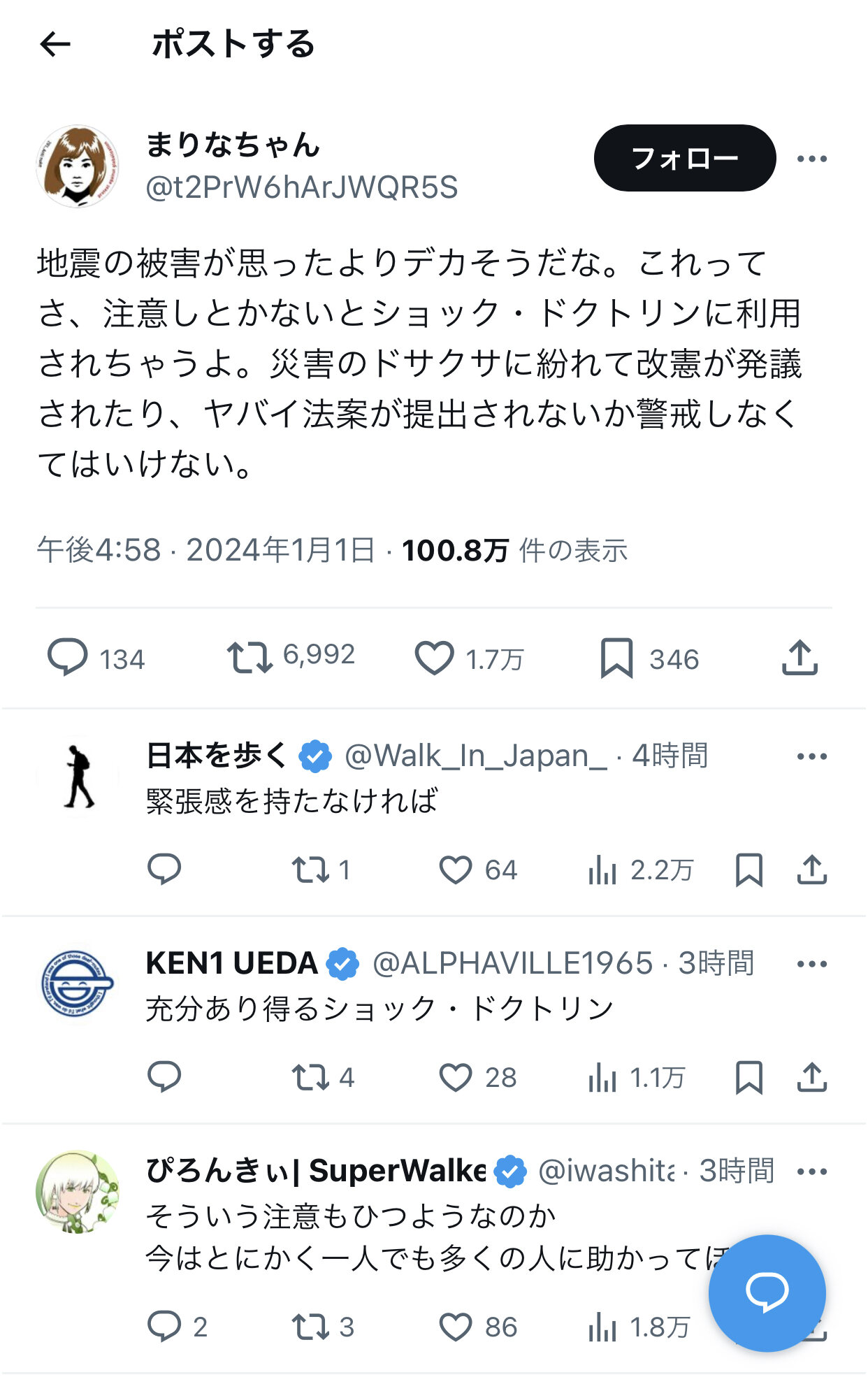The height and width of the screenshot is (1377, 868).
Task: Open more options on KEN1 UEDA reply
Action: [811, 964]
